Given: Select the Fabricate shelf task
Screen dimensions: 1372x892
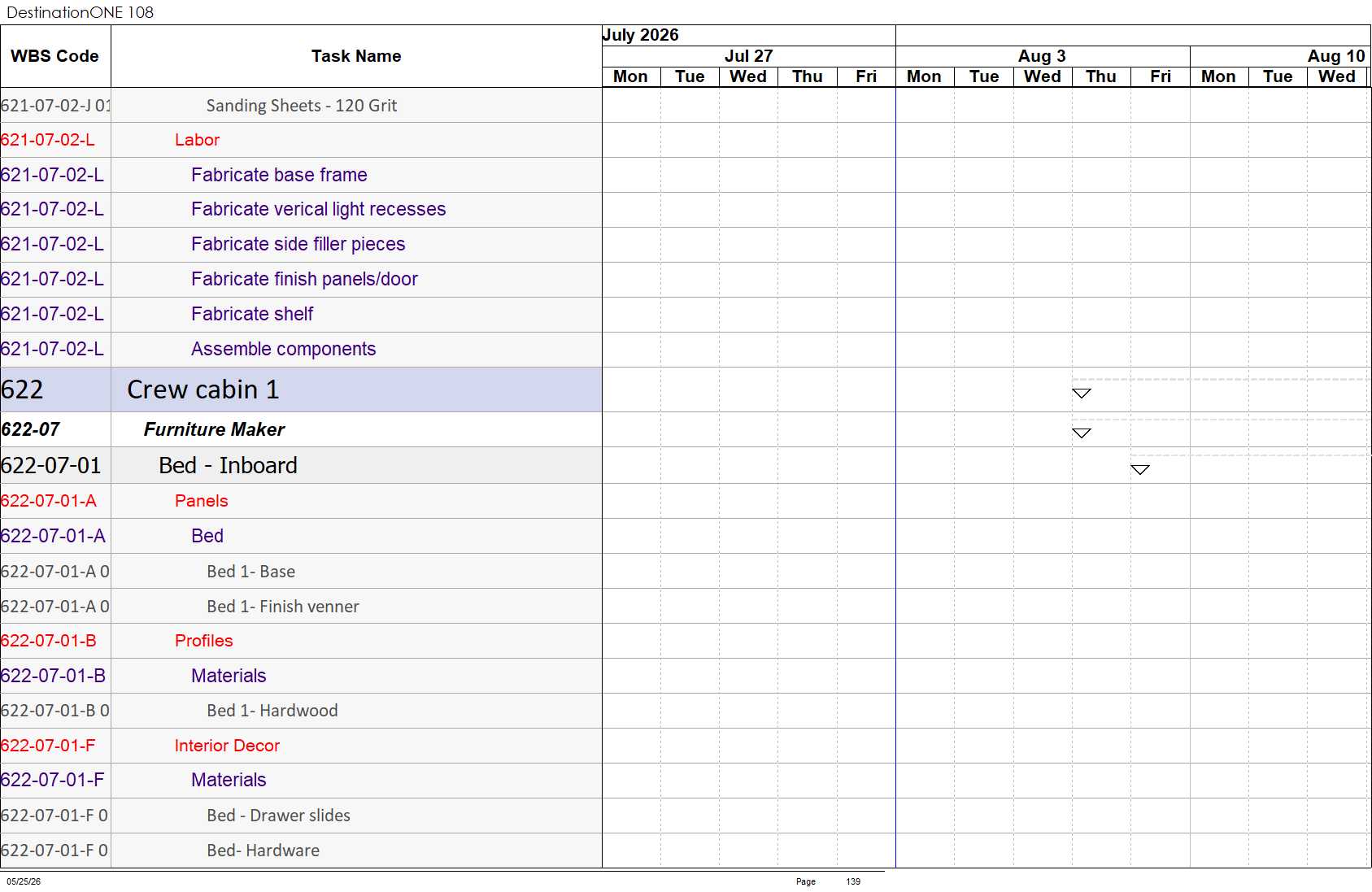Looking at the screenshot, I should tap(301, 315).
